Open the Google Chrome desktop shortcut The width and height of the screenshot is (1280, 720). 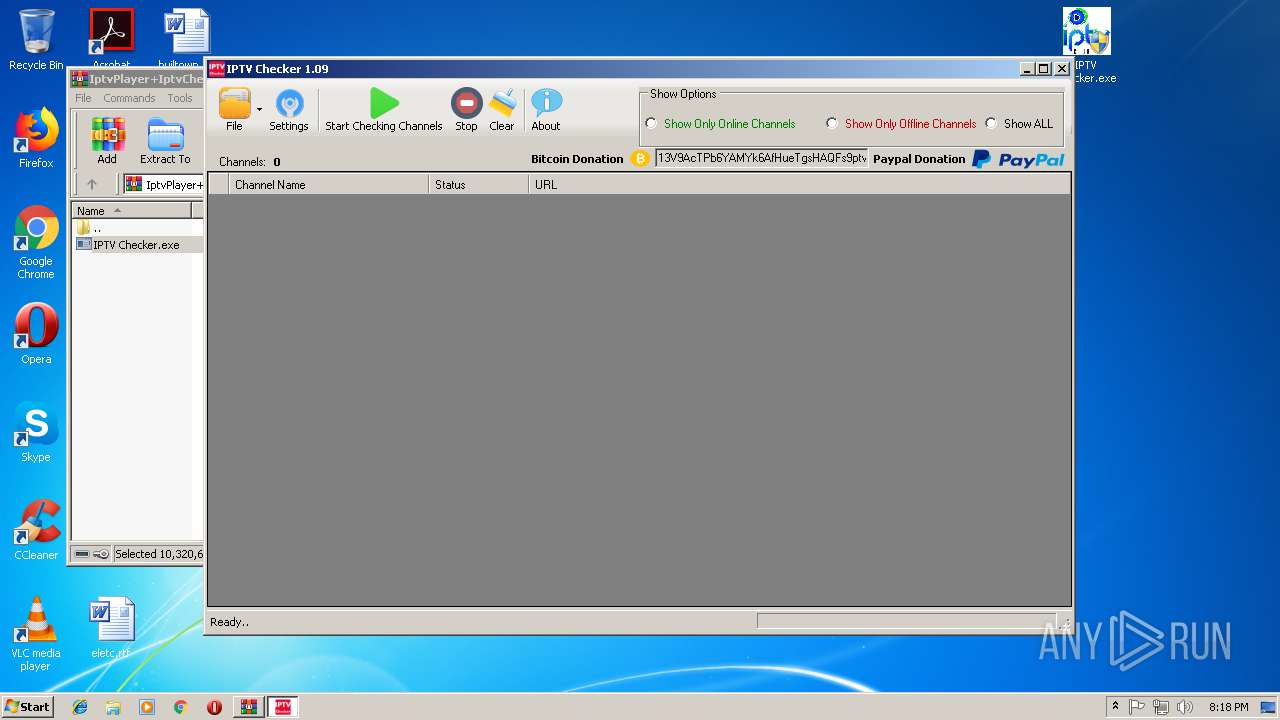[36, 243]
